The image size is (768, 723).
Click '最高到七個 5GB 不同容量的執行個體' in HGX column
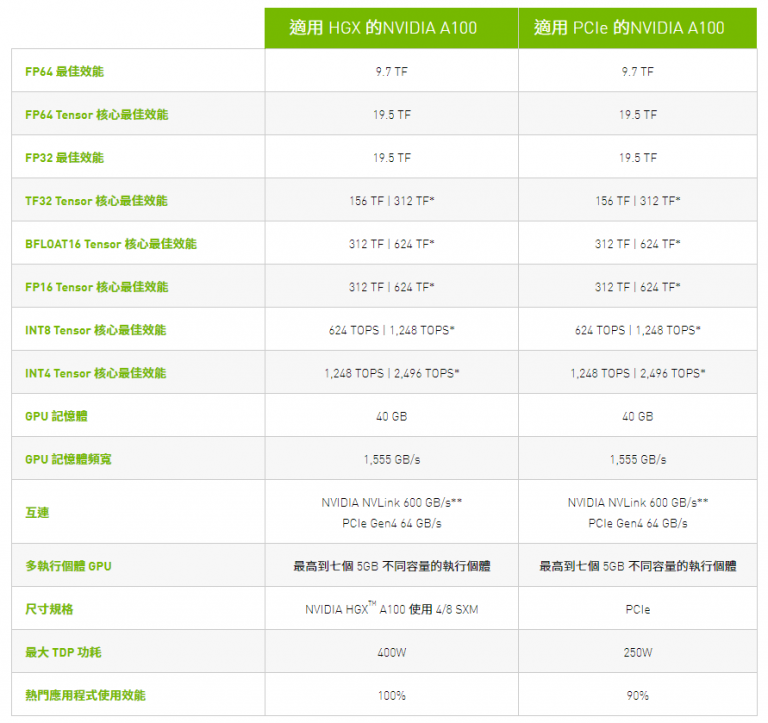(392, 566)
